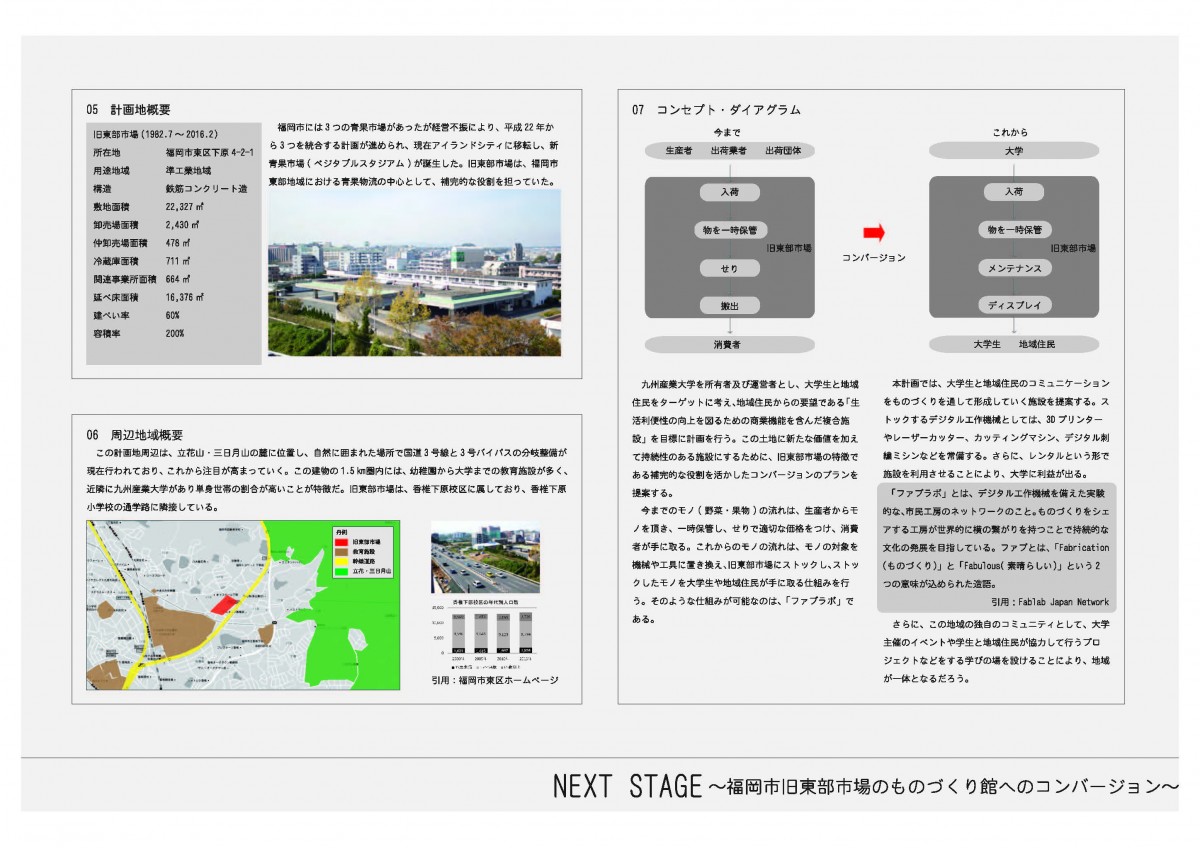Click the population bar chart

(485, 636)
